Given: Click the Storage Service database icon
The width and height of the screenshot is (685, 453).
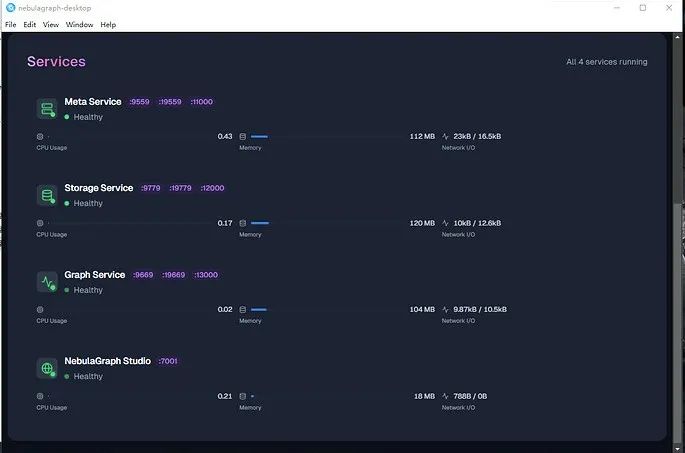Looking at the screenshot, I should click(x=47, y=195).
